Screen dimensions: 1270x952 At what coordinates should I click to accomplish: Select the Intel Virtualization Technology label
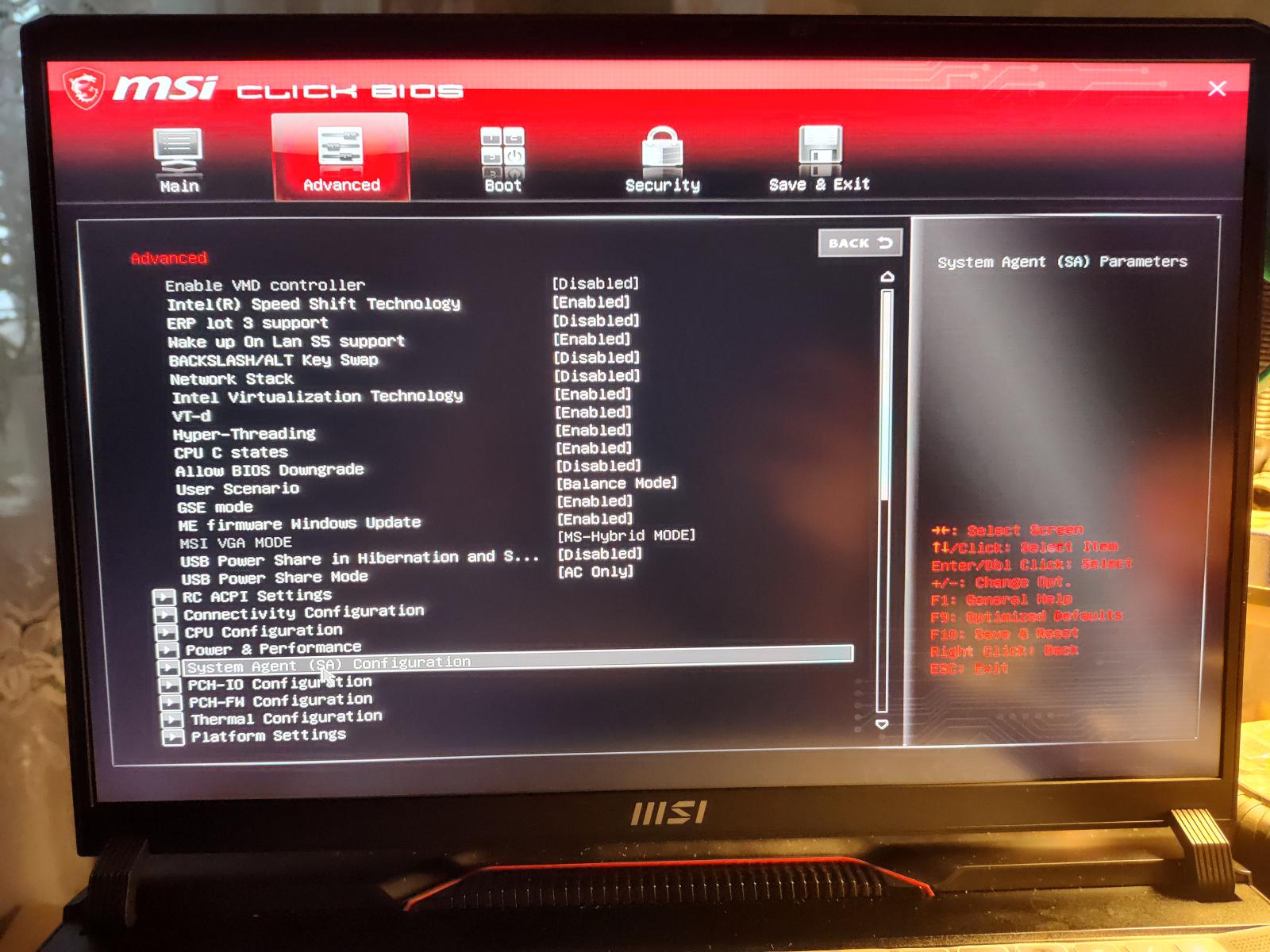pos(317,397)
